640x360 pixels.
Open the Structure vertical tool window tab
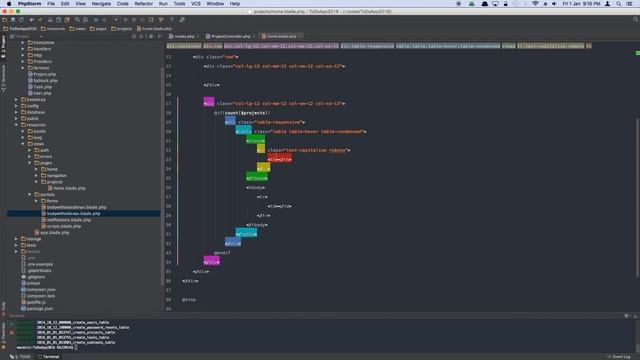[3, 78]
